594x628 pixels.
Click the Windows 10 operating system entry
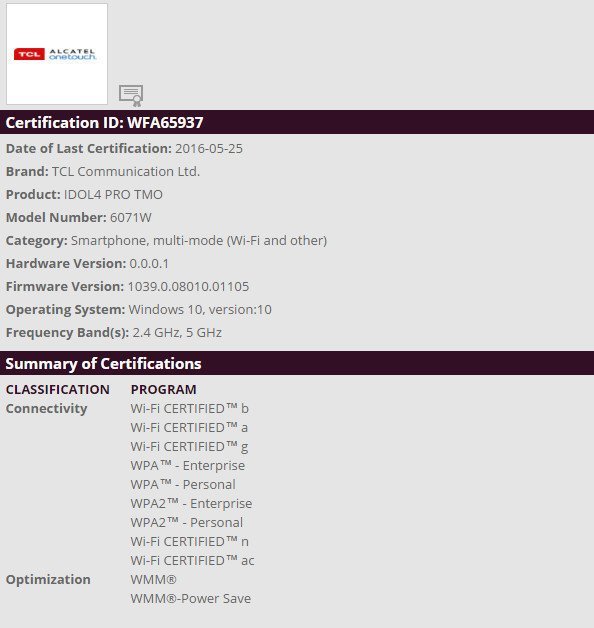200,310
